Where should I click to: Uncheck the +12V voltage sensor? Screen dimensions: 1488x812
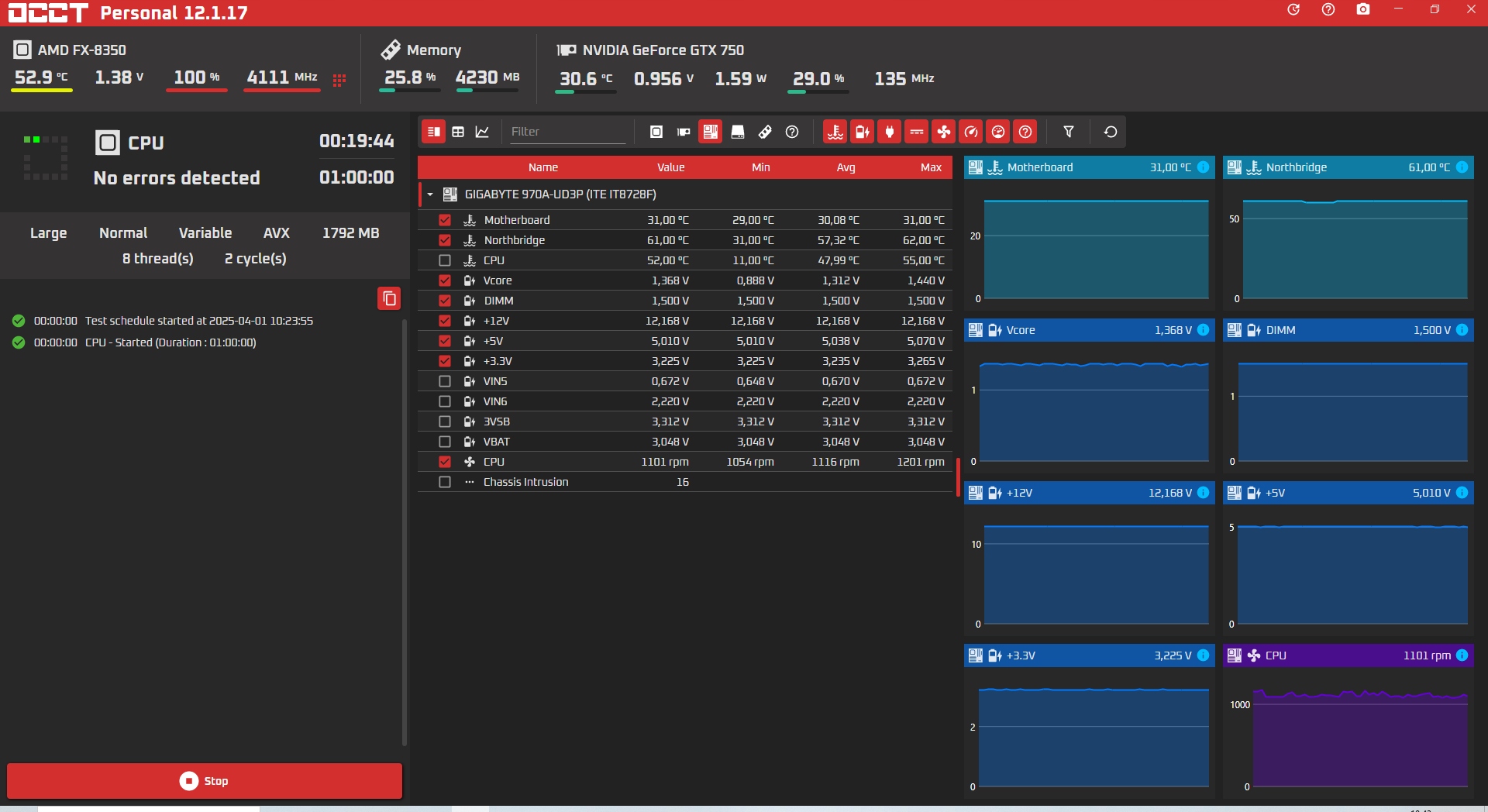[445, 321]
